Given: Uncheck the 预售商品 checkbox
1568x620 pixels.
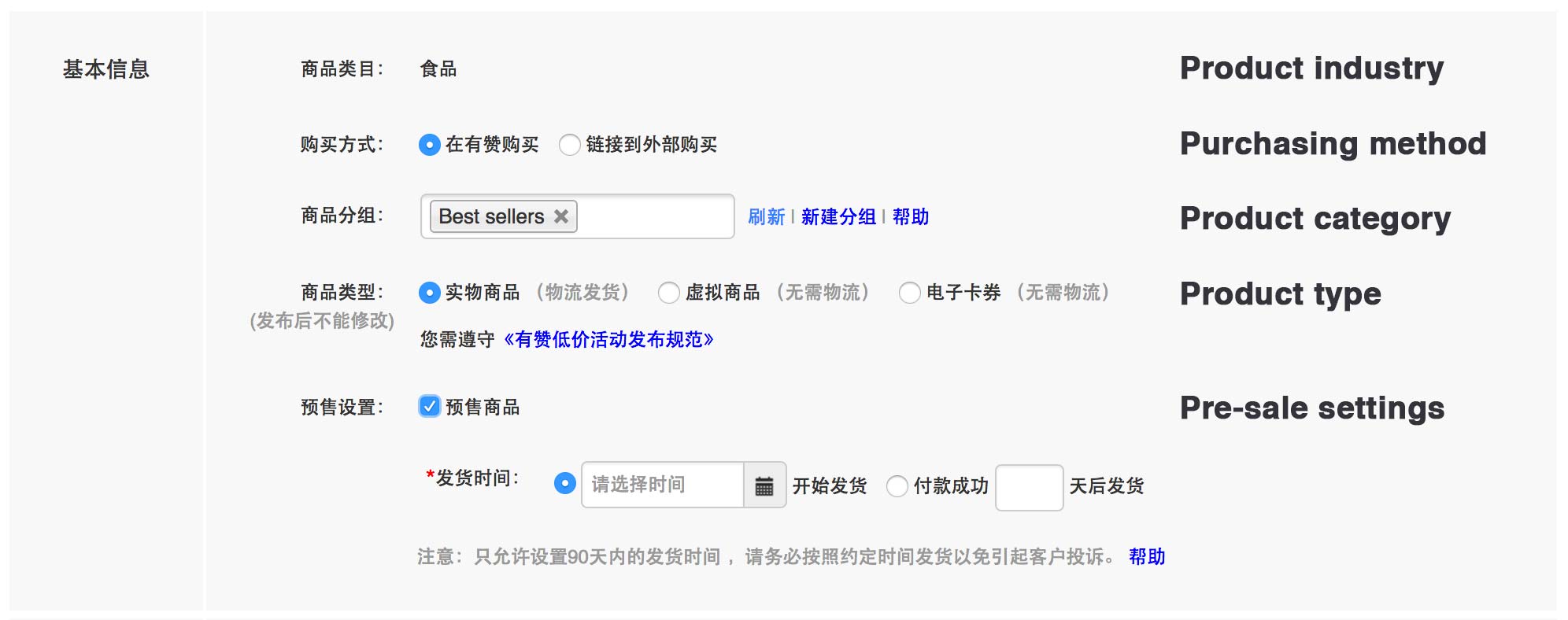Looking at the screenshot, I should coord(429,406).
